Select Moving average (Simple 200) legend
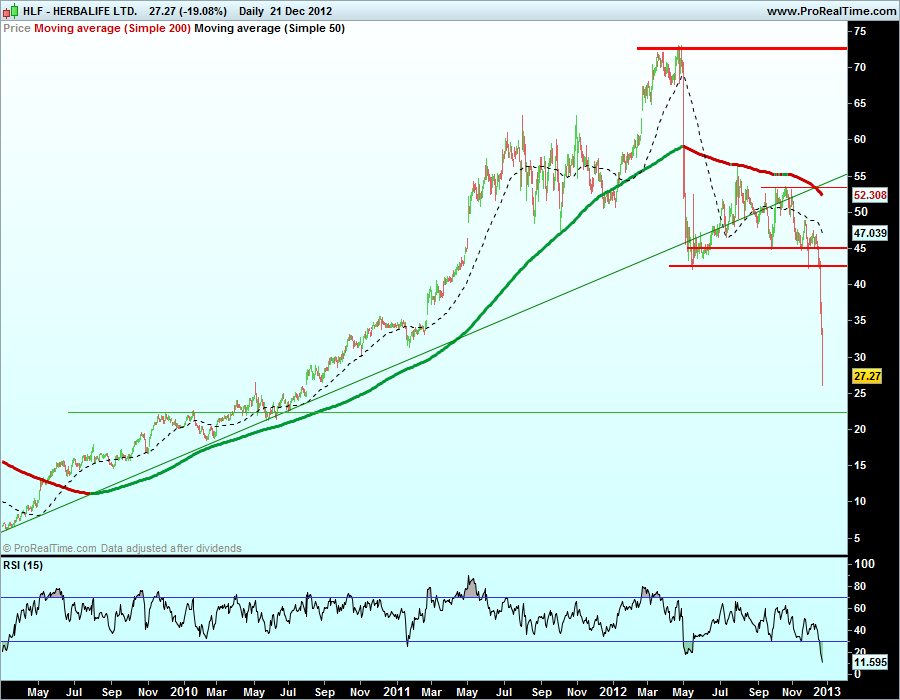 click(112, 28)
